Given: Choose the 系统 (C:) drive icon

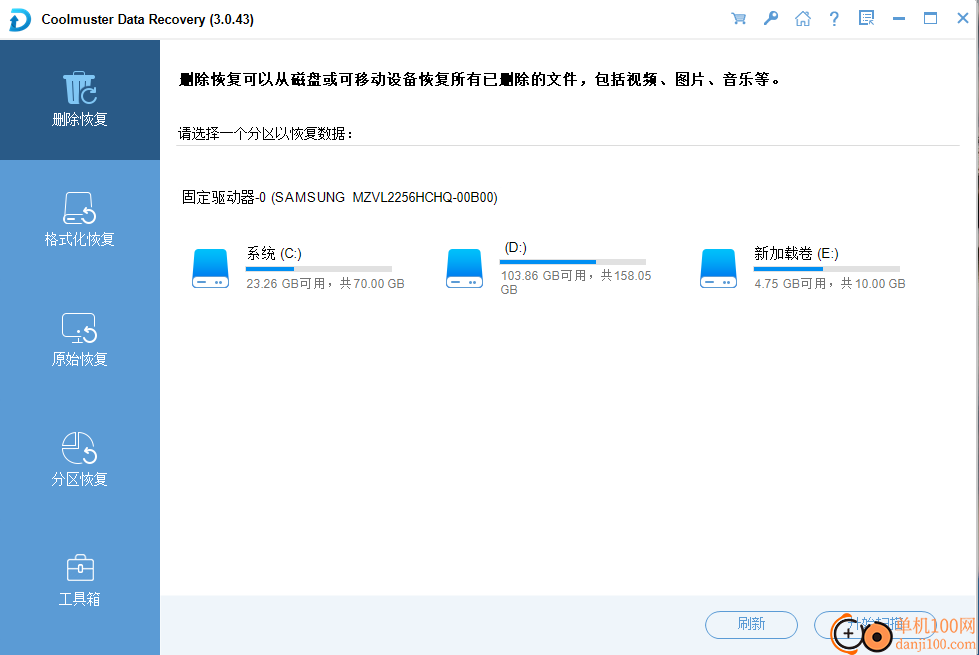Looking at the screenshot, I should point(210,268).
